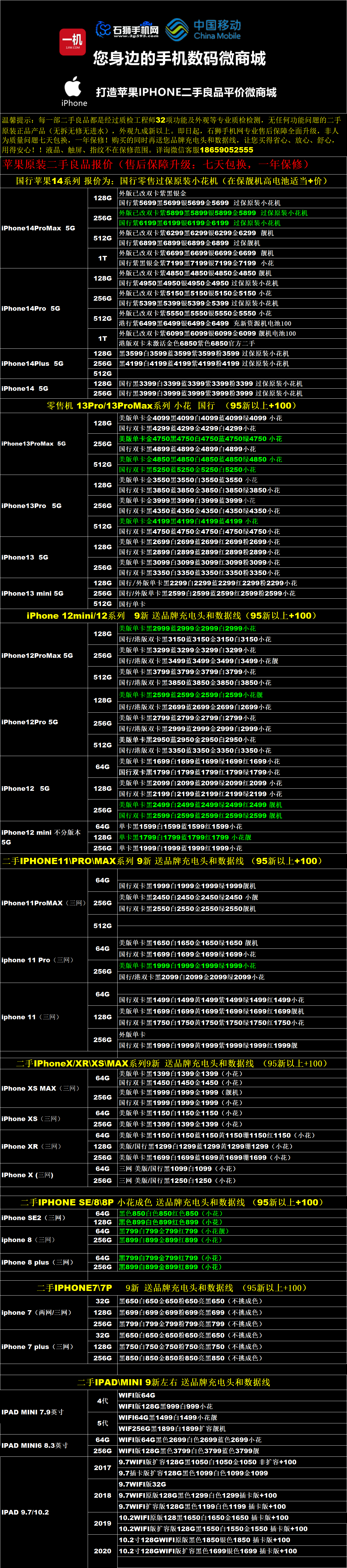Select the Iphone 7（两网/三网）label
Image resolution: width=347 pixels, height=1568 pixels.
37,1312
